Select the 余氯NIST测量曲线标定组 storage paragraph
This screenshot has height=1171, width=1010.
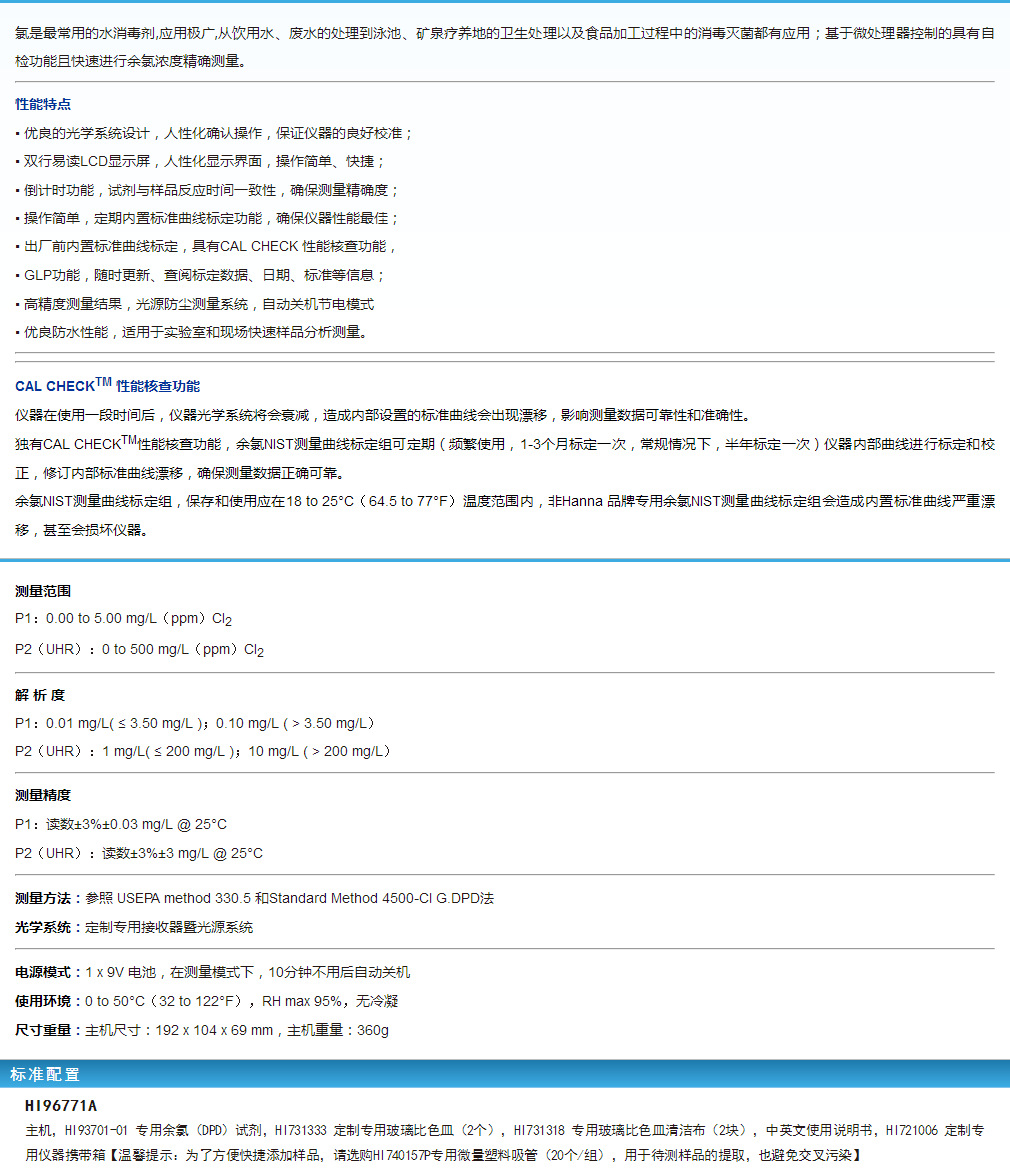[x=505, y=515]
